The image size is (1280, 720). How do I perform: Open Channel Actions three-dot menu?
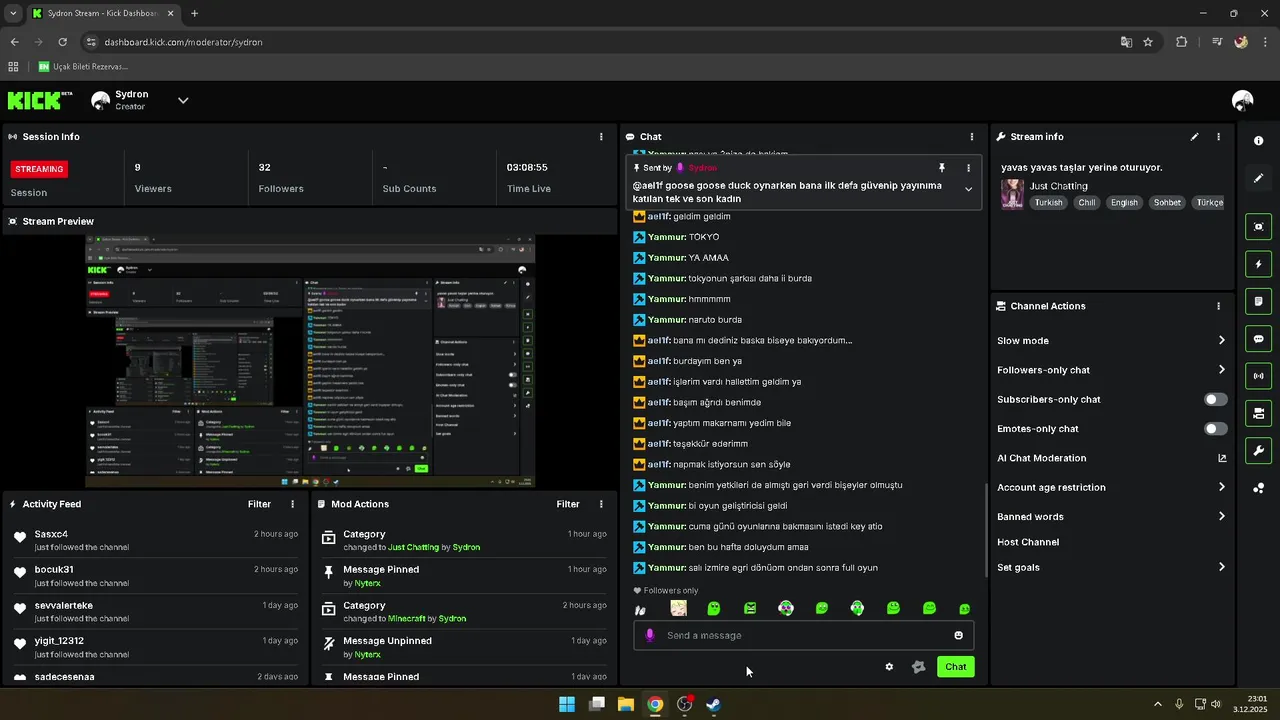[x=1218, y=306]
